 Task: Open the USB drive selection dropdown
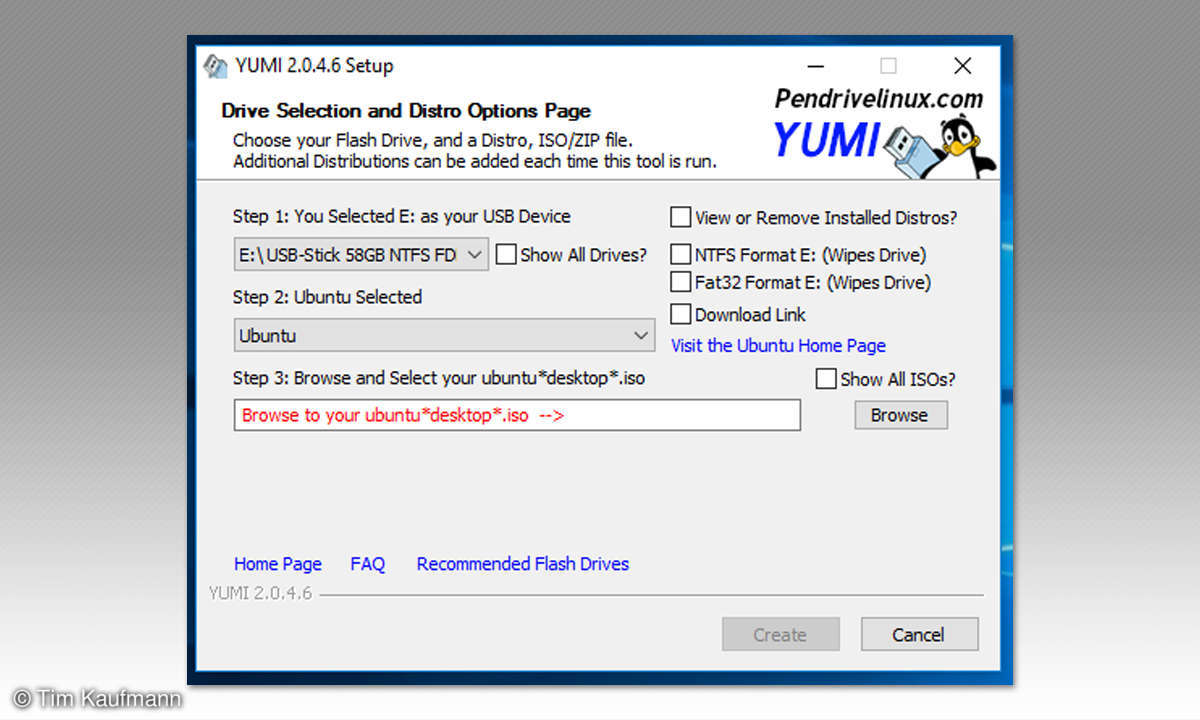coord(362,255)
